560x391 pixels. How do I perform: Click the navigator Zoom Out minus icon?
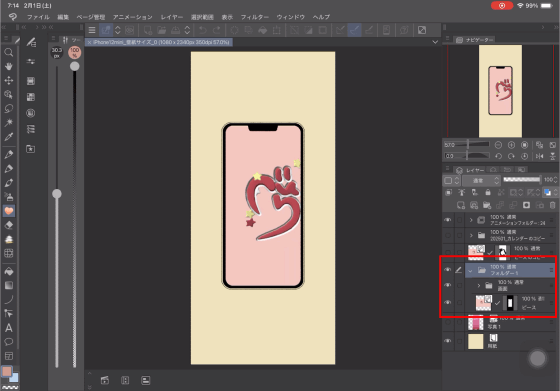[498, 145]
